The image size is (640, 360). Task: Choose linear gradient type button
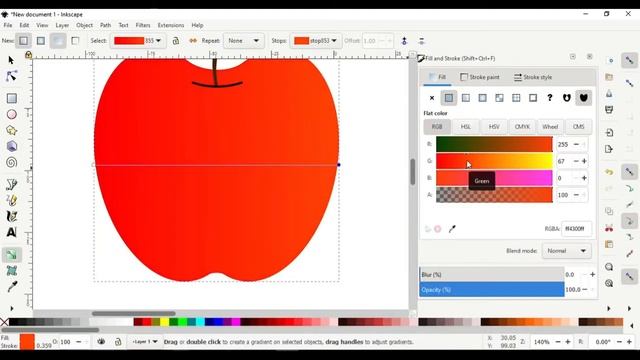coord(23,41)
